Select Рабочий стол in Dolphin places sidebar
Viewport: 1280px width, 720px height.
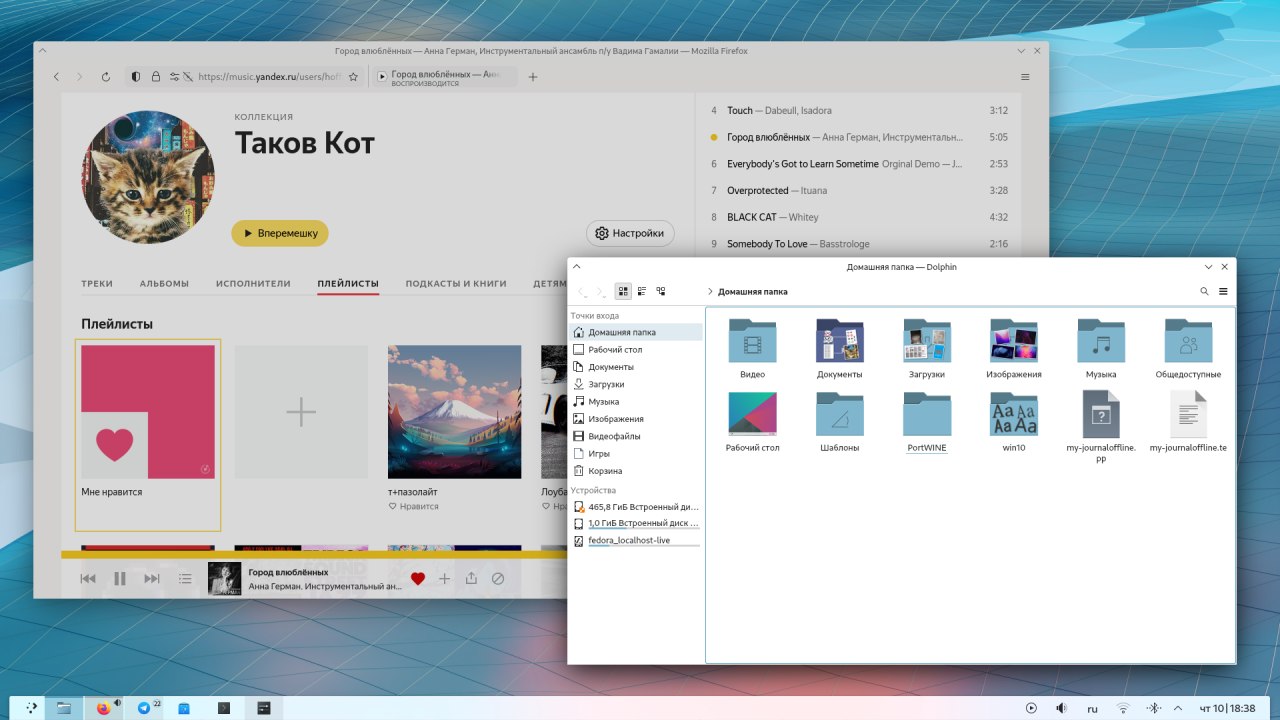pyautogui.click(x=636, y=350)
